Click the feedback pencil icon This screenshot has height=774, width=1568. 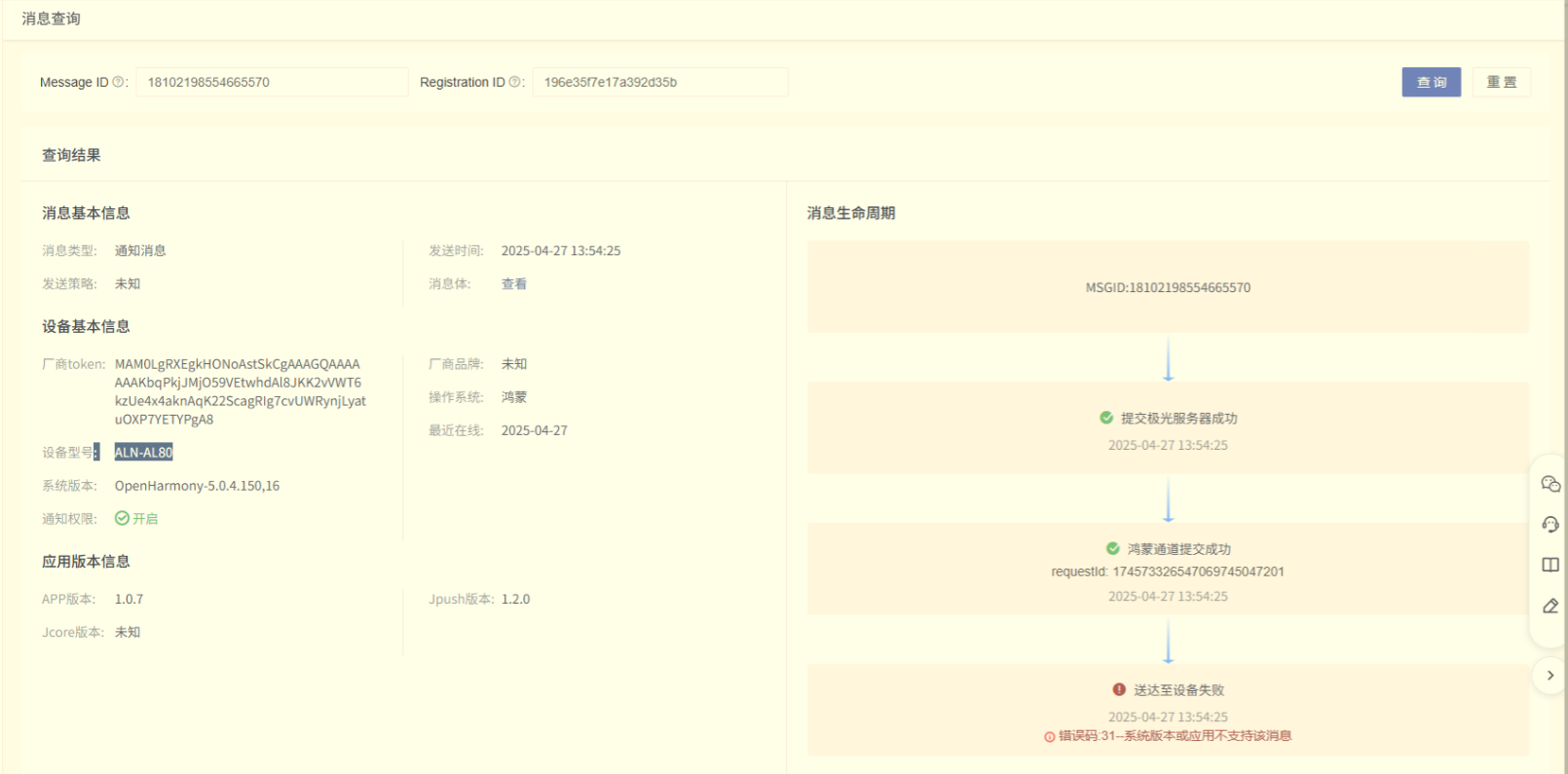tap(1550, 606)
